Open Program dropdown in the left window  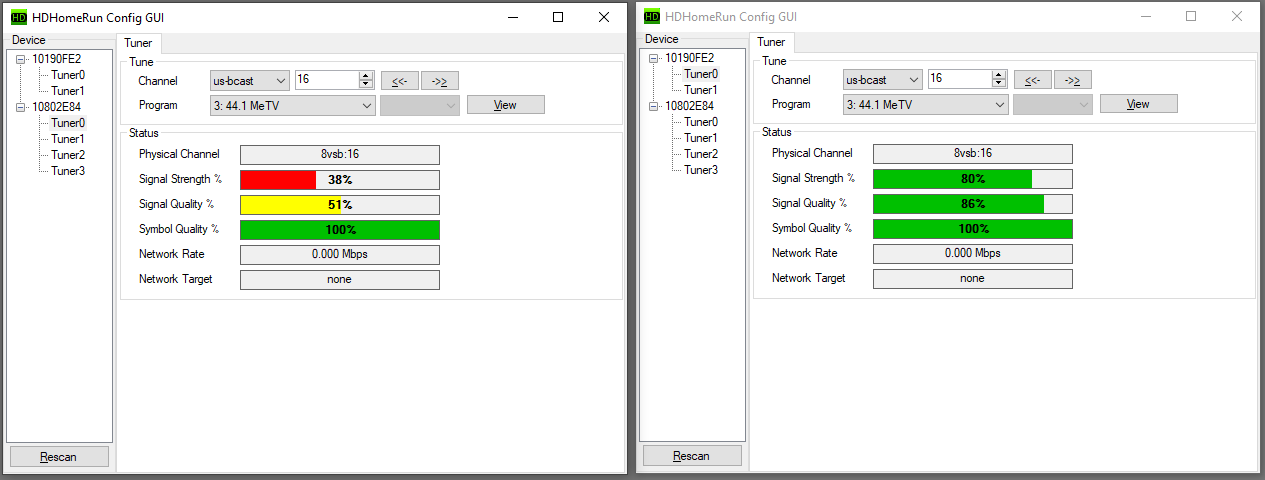(x=293, y=105)
